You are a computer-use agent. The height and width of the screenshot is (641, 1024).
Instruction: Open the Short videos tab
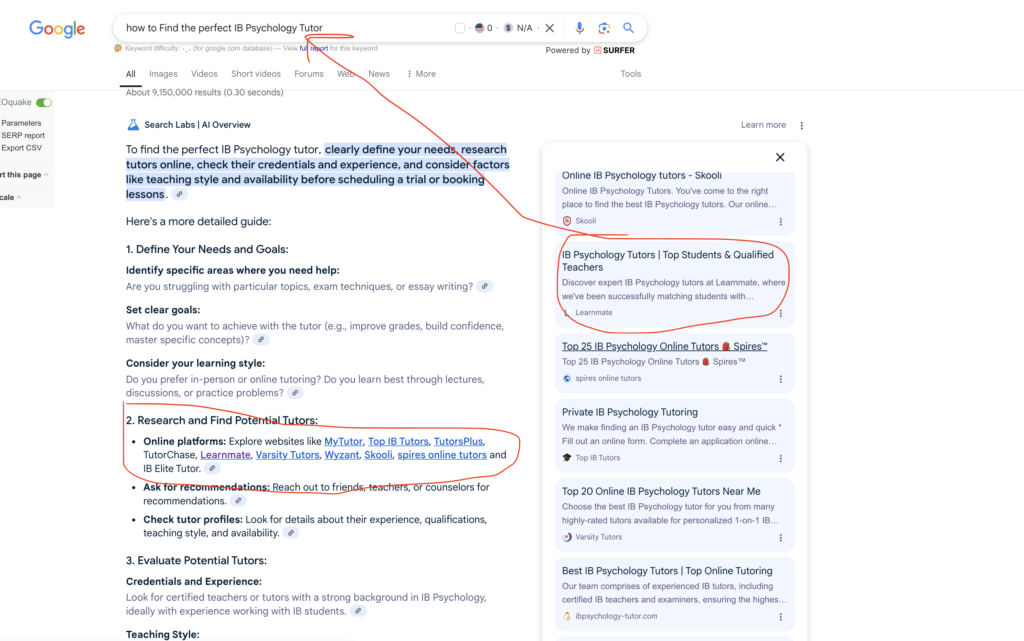tap(256, 74)
